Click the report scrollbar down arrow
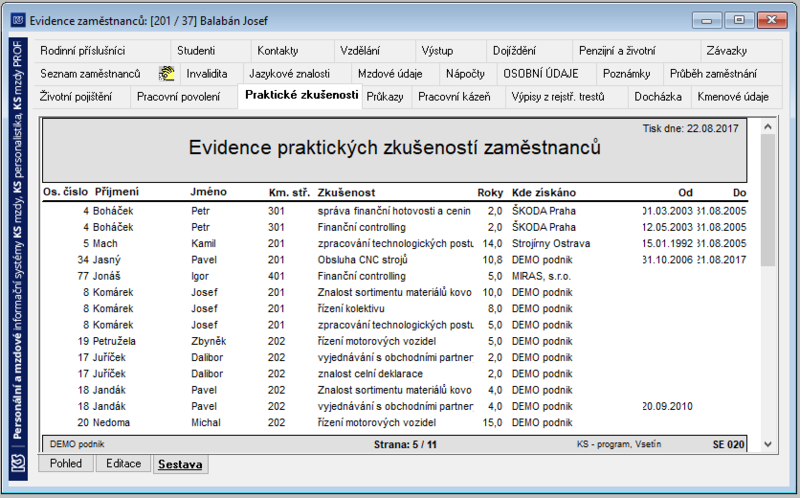The height and width of the screenshot is (498, 800). point(768,444)
